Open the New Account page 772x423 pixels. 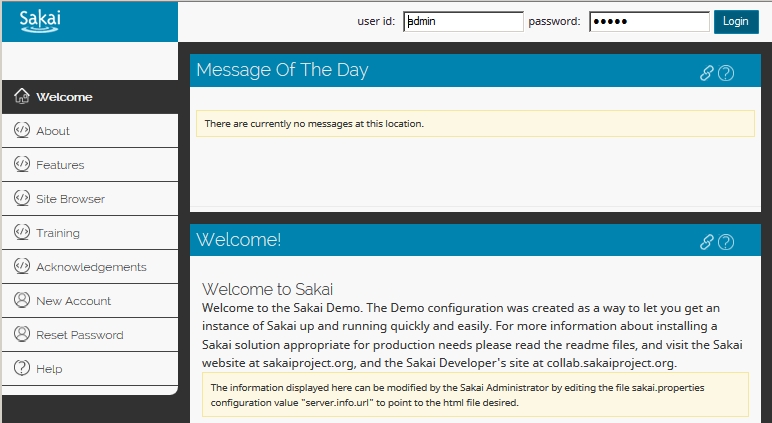pos(73,301)
